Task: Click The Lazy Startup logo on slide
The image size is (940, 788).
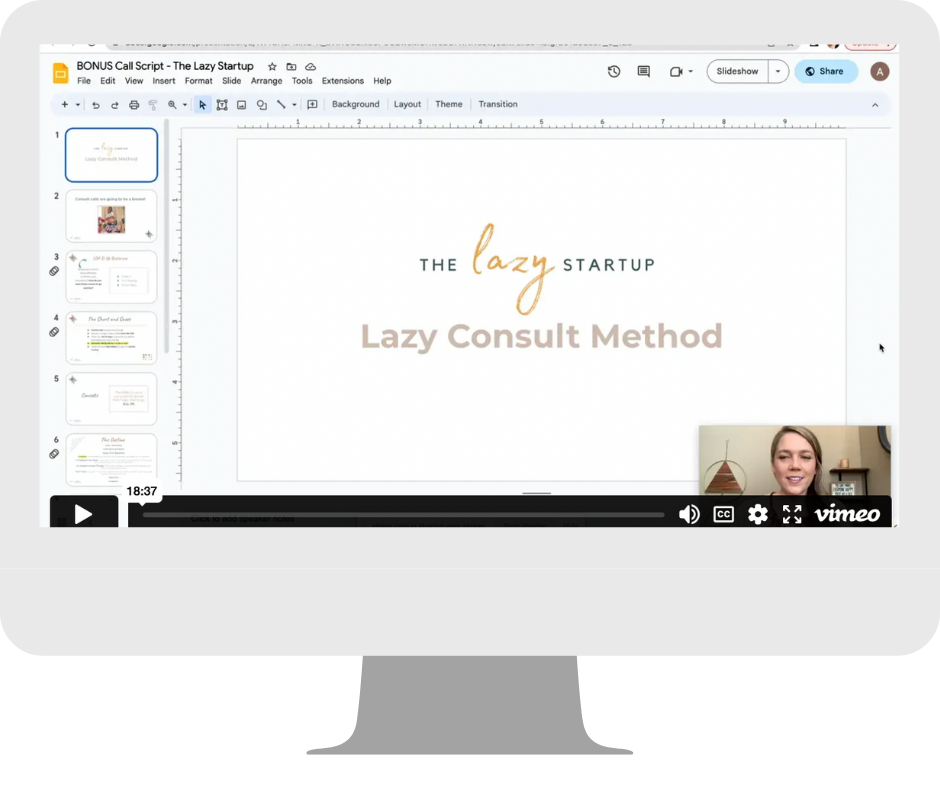Action: tap(537, 268)
